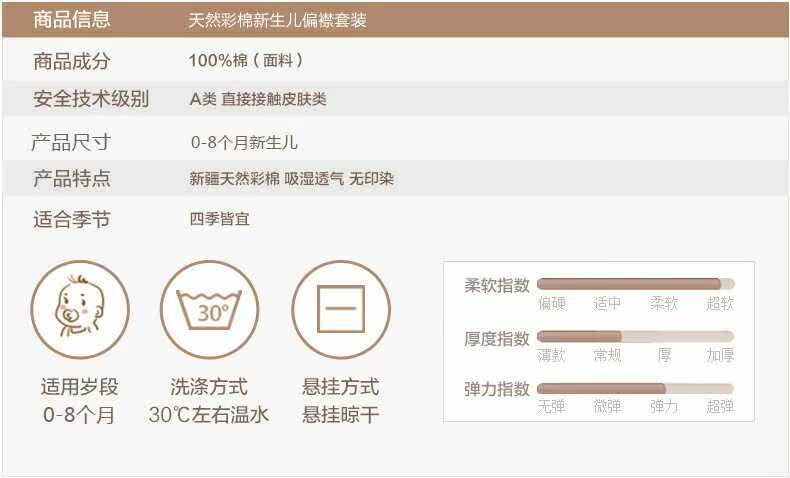Click the 100%棉 composition value
Viewport: 790px width, 478px height.
(246, 62)
